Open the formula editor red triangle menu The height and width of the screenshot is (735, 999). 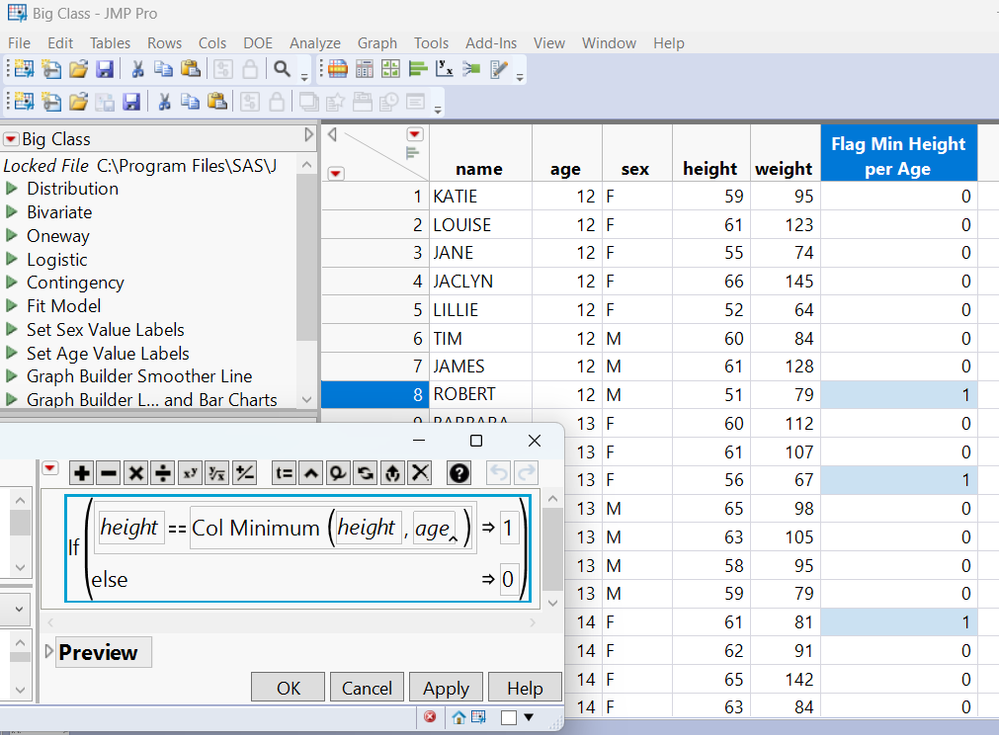(x=50, y=469)
